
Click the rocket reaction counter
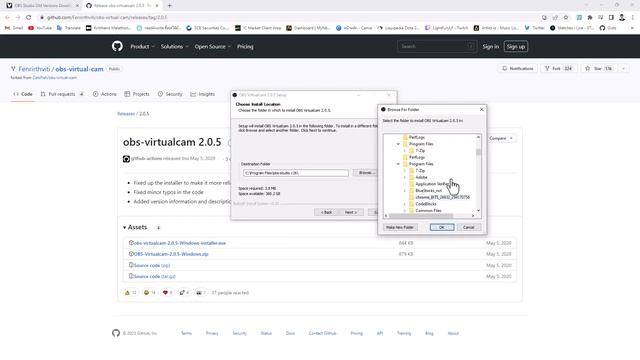(184, 293)
